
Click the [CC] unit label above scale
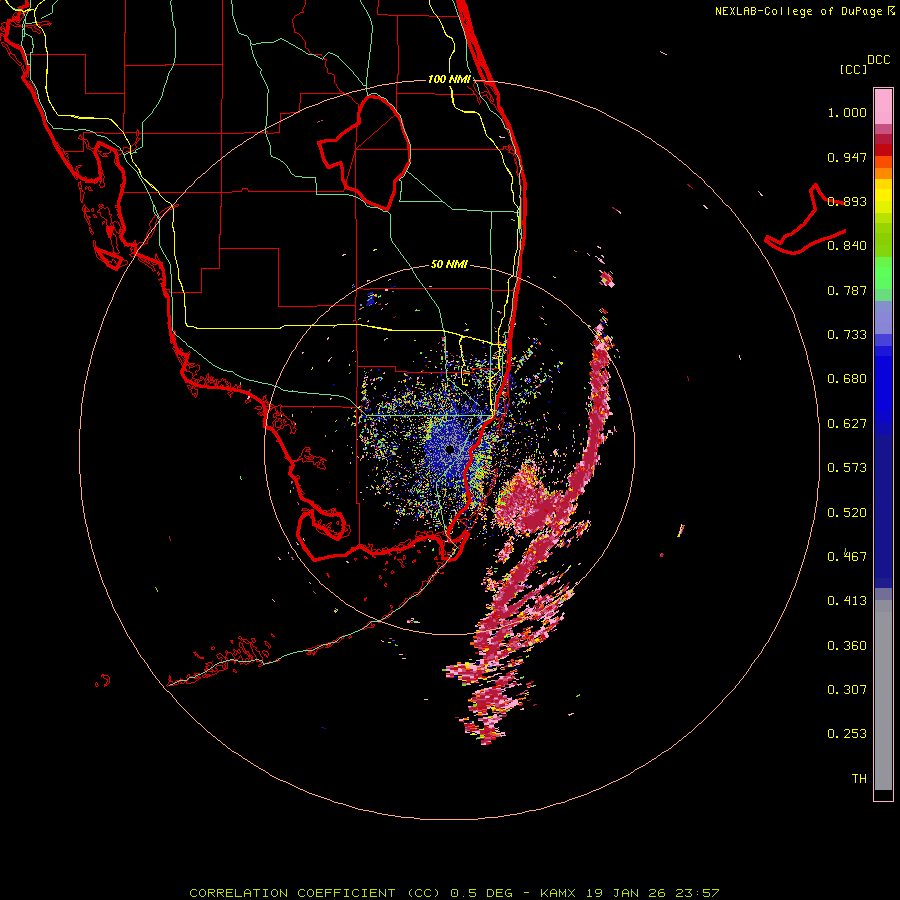click(x=853, y=69)
